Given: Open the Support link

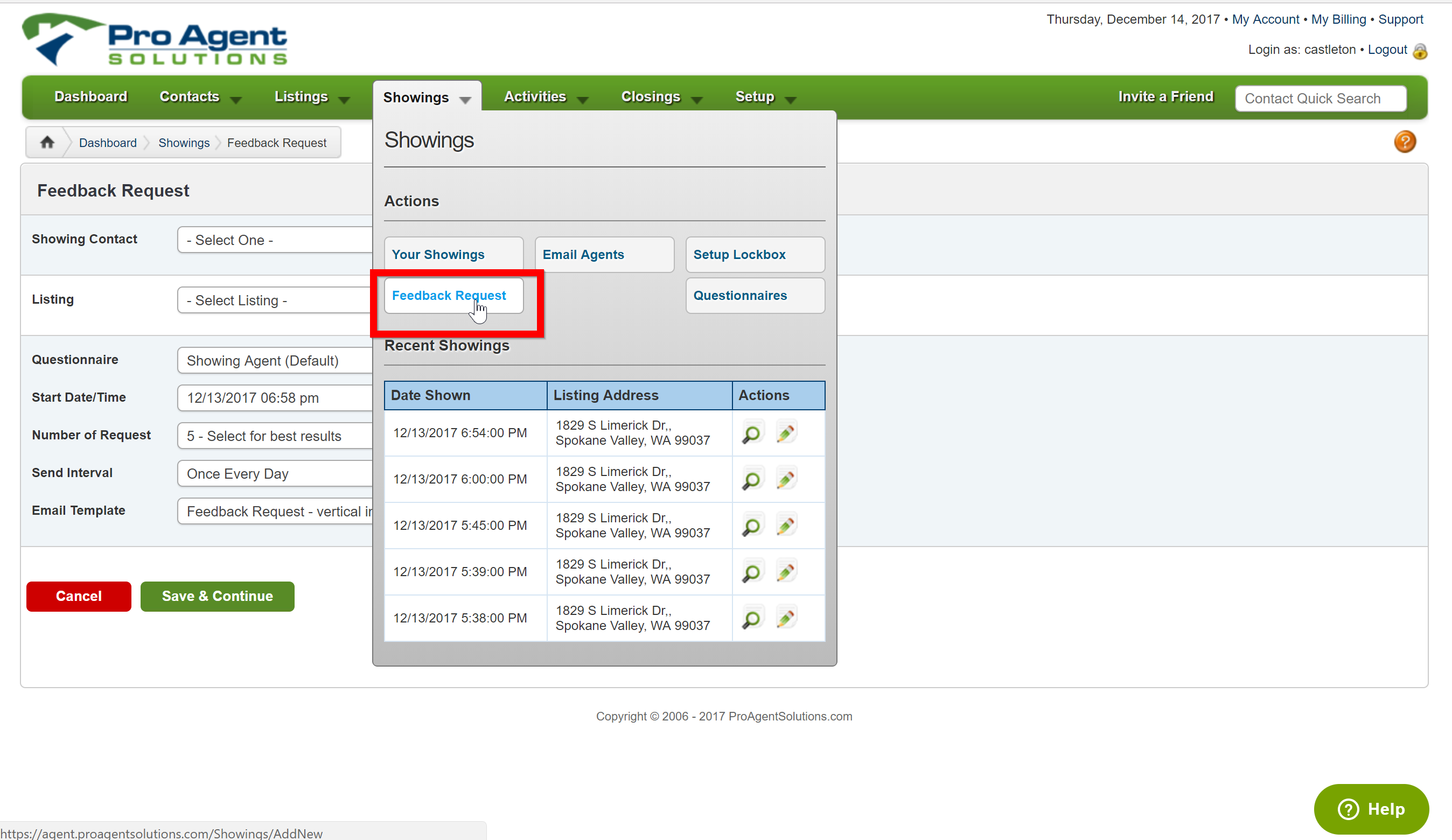Looking at the screenshot, I should coord(1400,19).
